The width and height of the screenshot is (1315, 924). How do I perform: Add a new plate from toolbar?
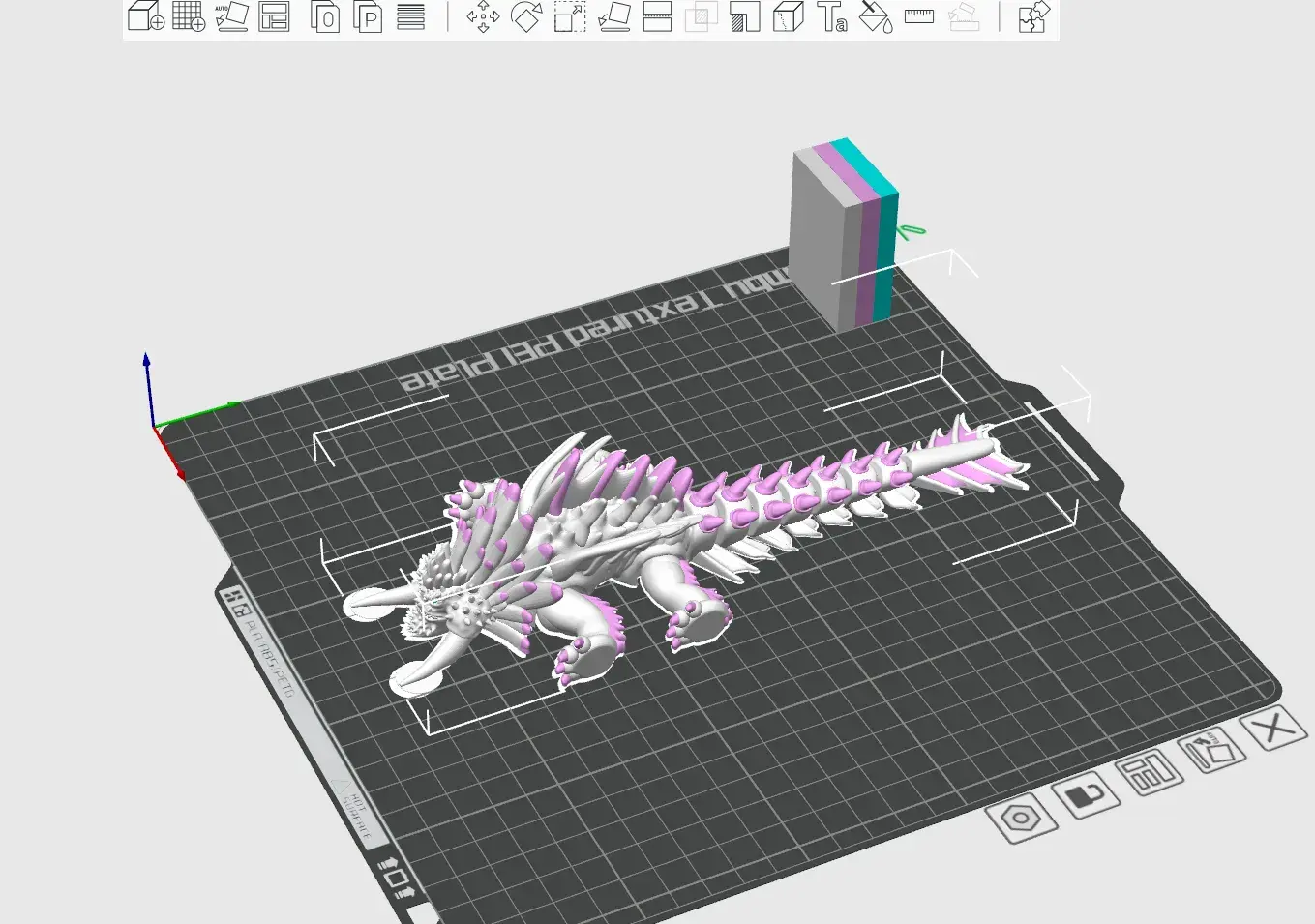189,16
